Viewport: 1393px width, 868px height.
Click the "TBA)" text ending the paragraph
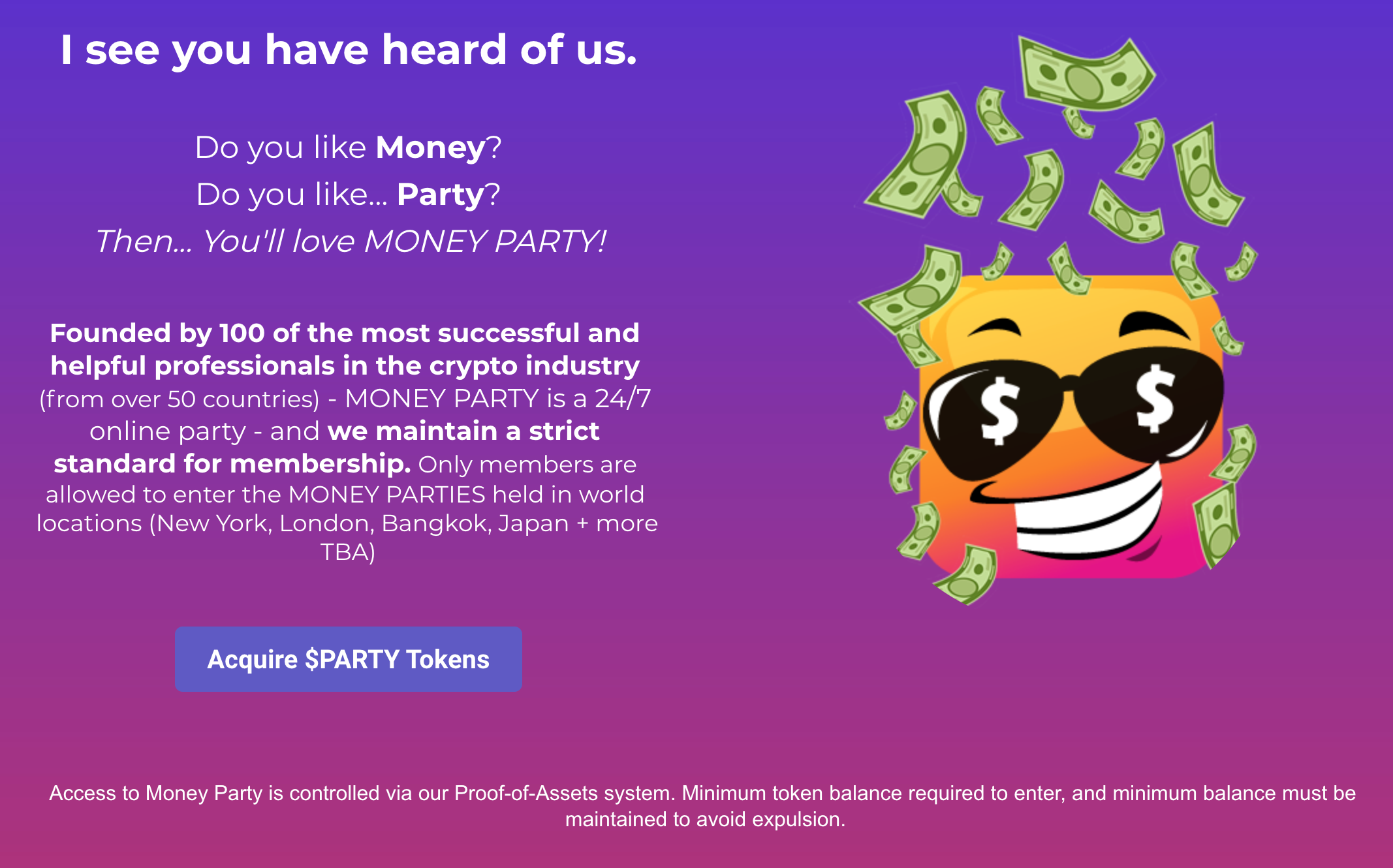[x=348, y=552]
